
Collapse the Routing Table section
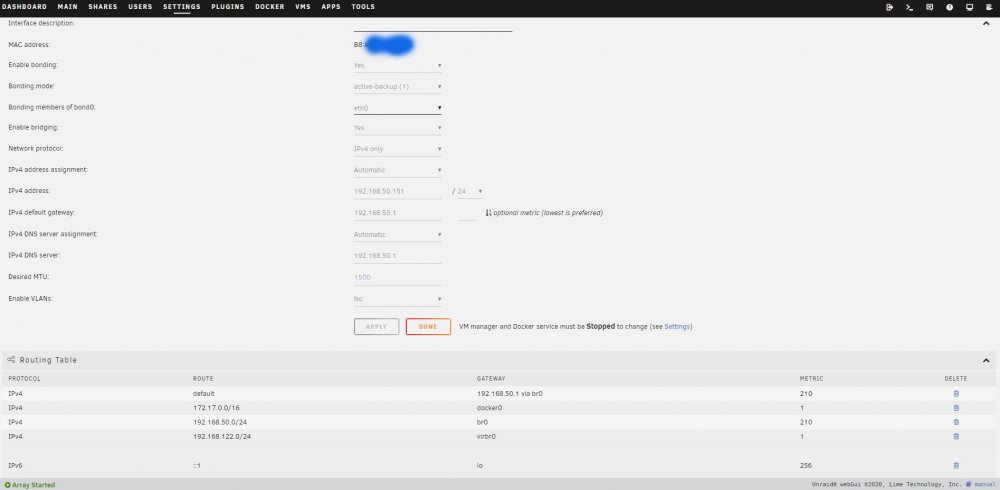click(x=986, y=360)
